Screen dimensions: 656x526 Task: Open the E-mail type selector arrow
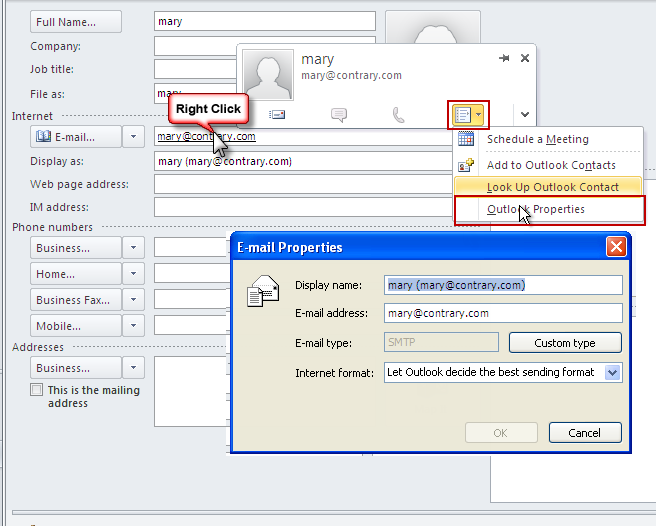(x=133, y=137)
